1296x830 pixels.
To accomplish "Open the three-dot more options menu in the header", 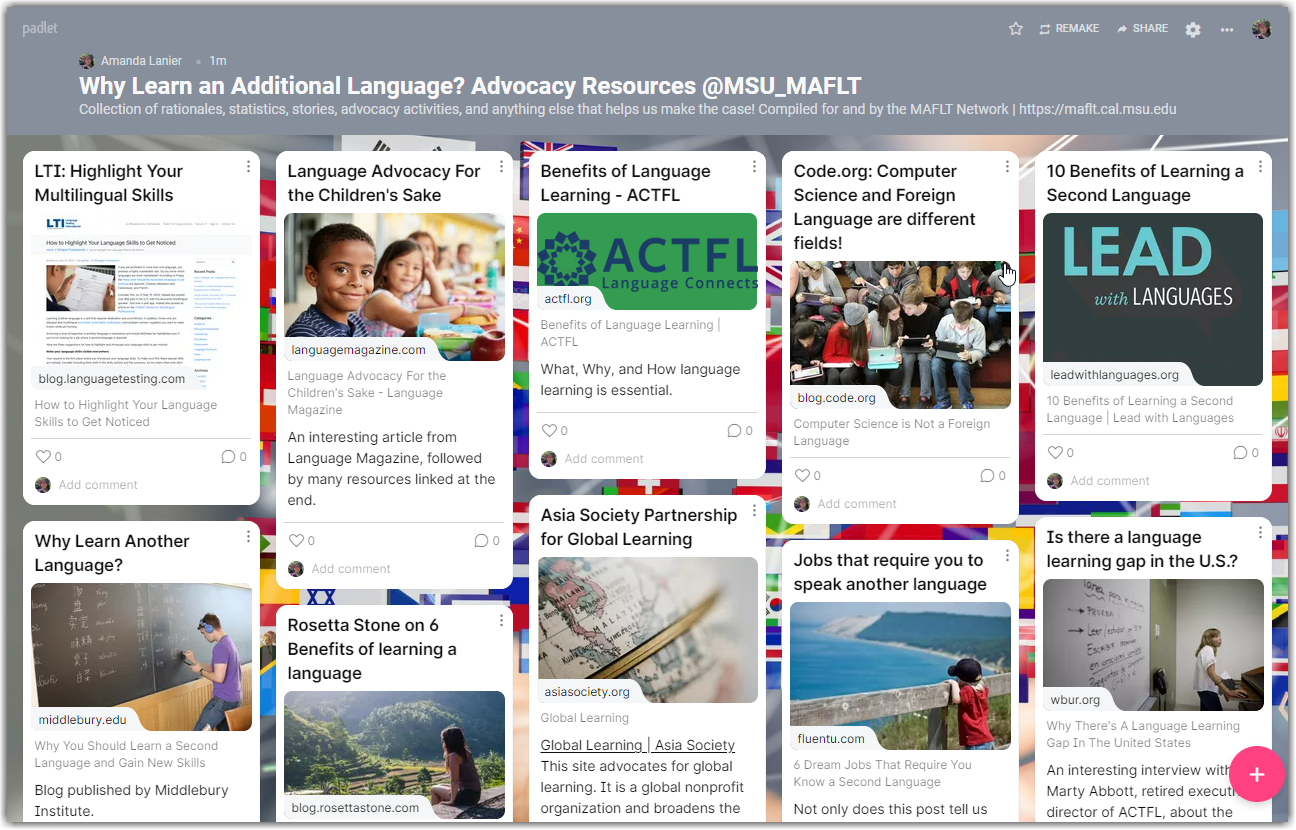I will [1227, 29].
